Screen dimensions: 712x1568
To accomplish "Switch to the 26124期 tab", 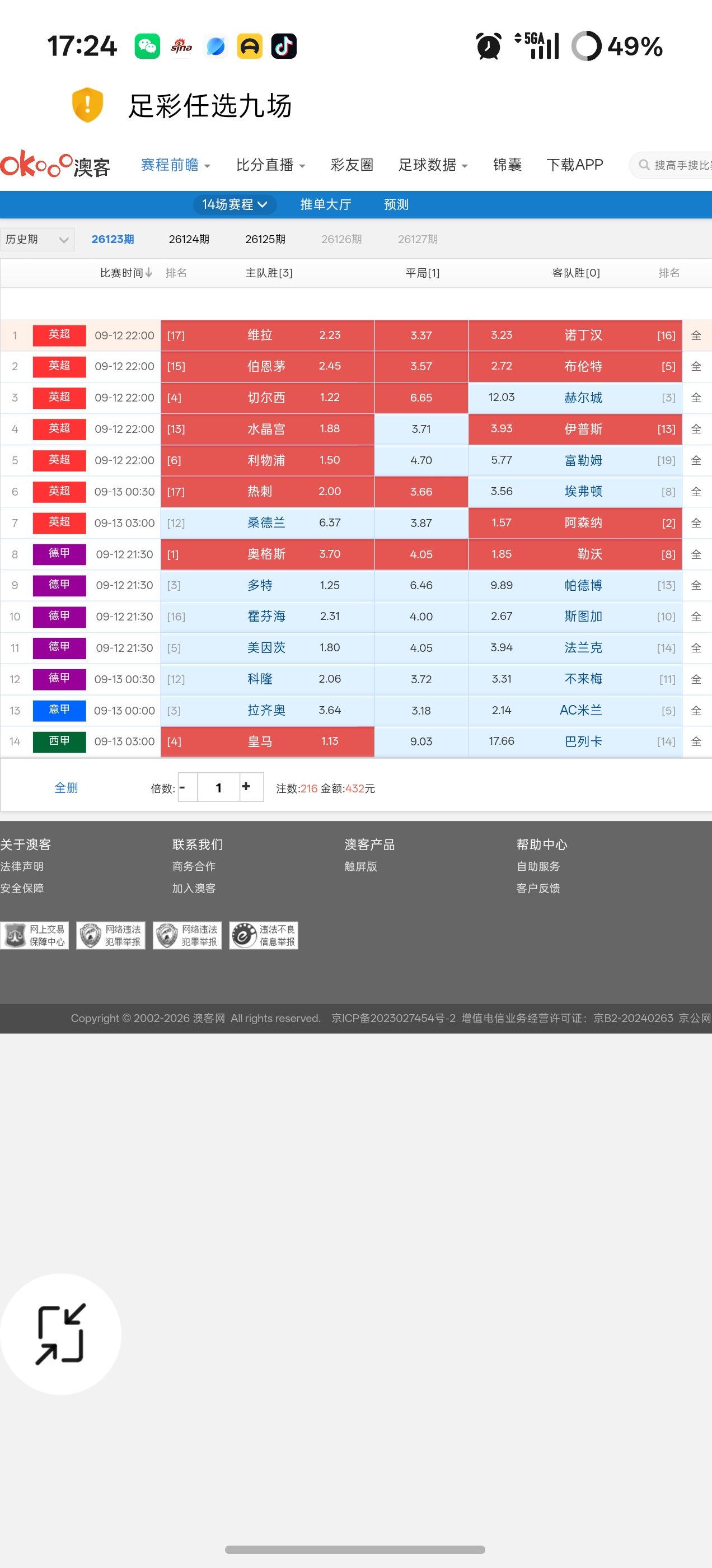I will 189,239.
